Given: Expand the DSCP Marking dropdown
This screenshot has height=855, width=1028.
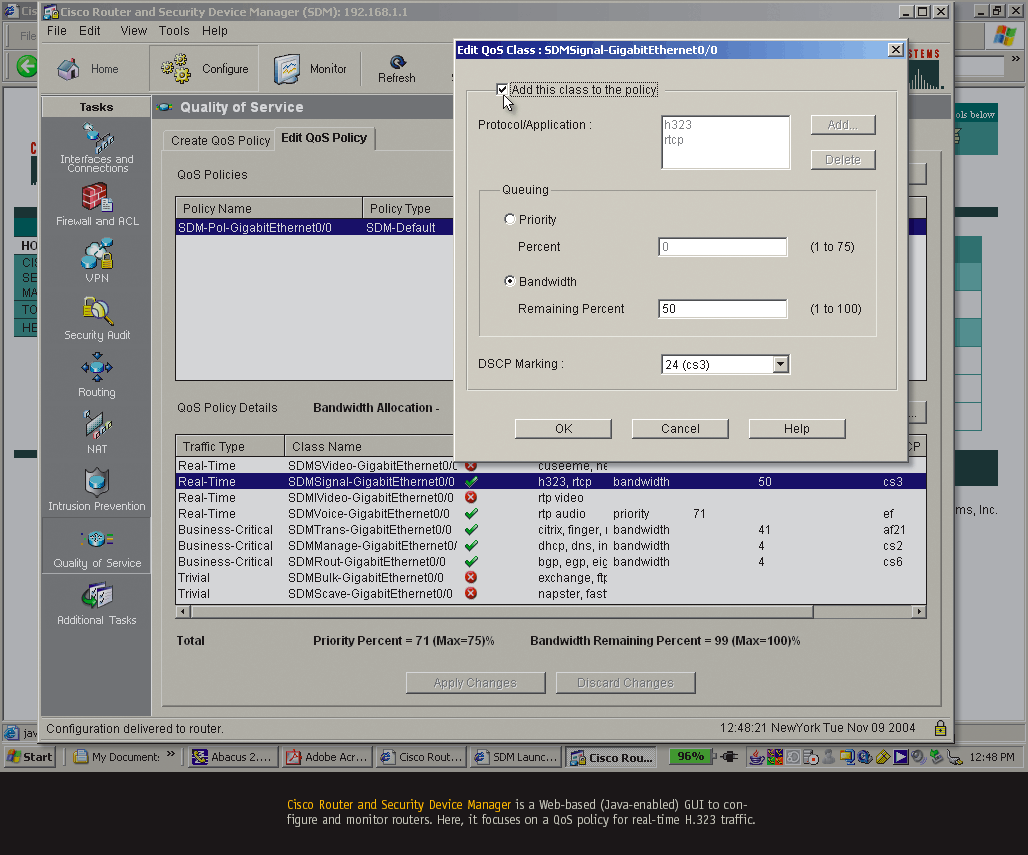Looking at the screenshot, I should pyautogui.click(x=780, y=365).
